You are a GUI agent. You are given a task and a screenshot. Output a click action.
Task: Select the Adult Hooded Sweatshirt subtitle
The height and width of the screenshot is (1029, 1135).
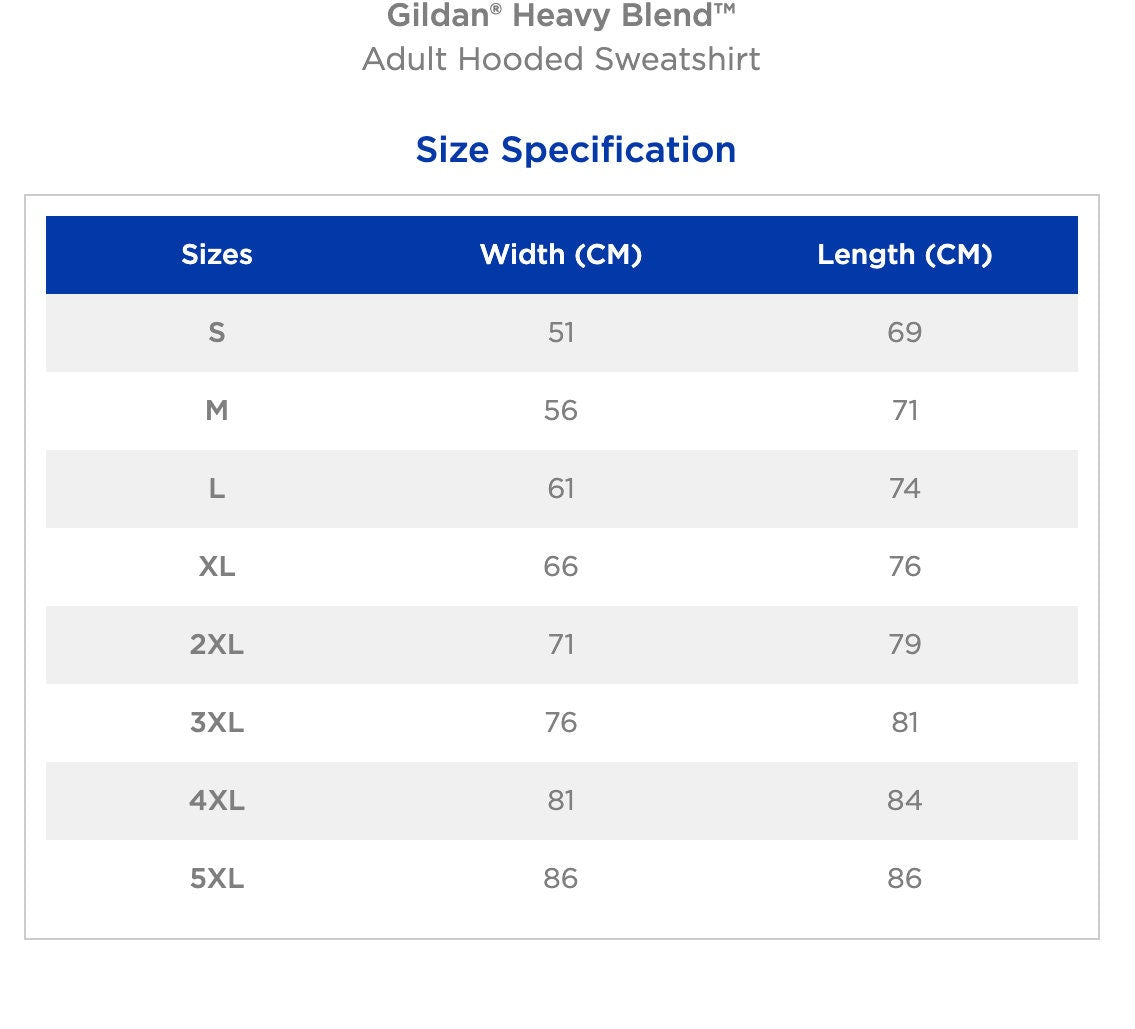coord(561,59)
